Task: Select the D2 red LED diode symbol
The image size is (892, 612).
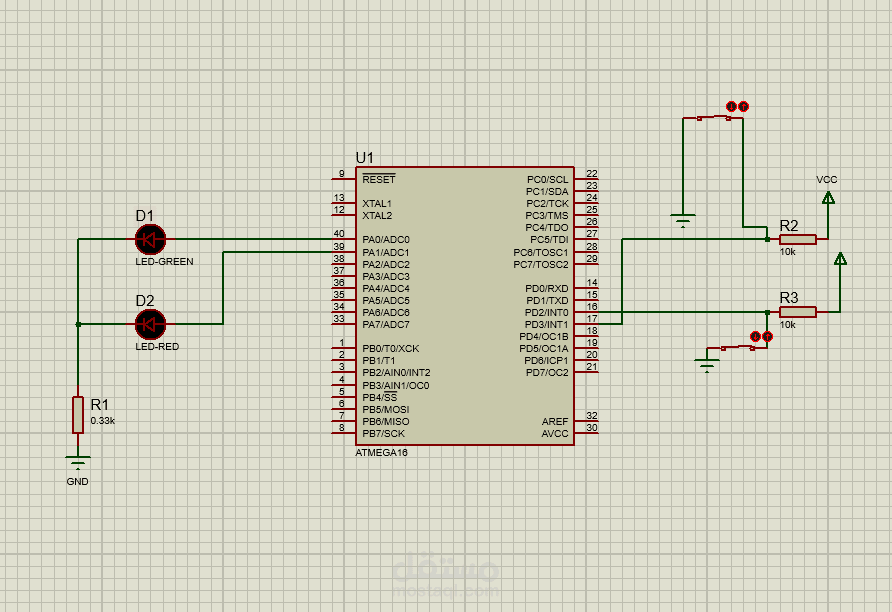Action: coord(150,324)
